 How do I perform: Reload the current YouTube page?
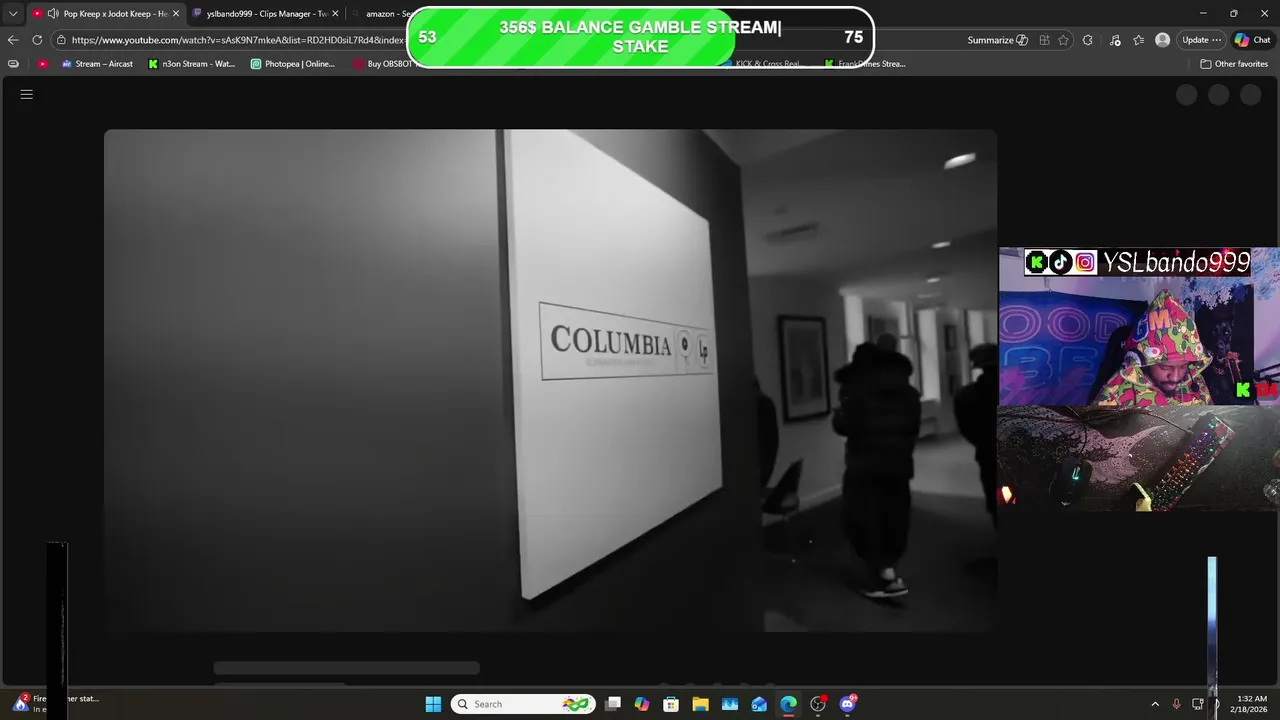(37, 40)
